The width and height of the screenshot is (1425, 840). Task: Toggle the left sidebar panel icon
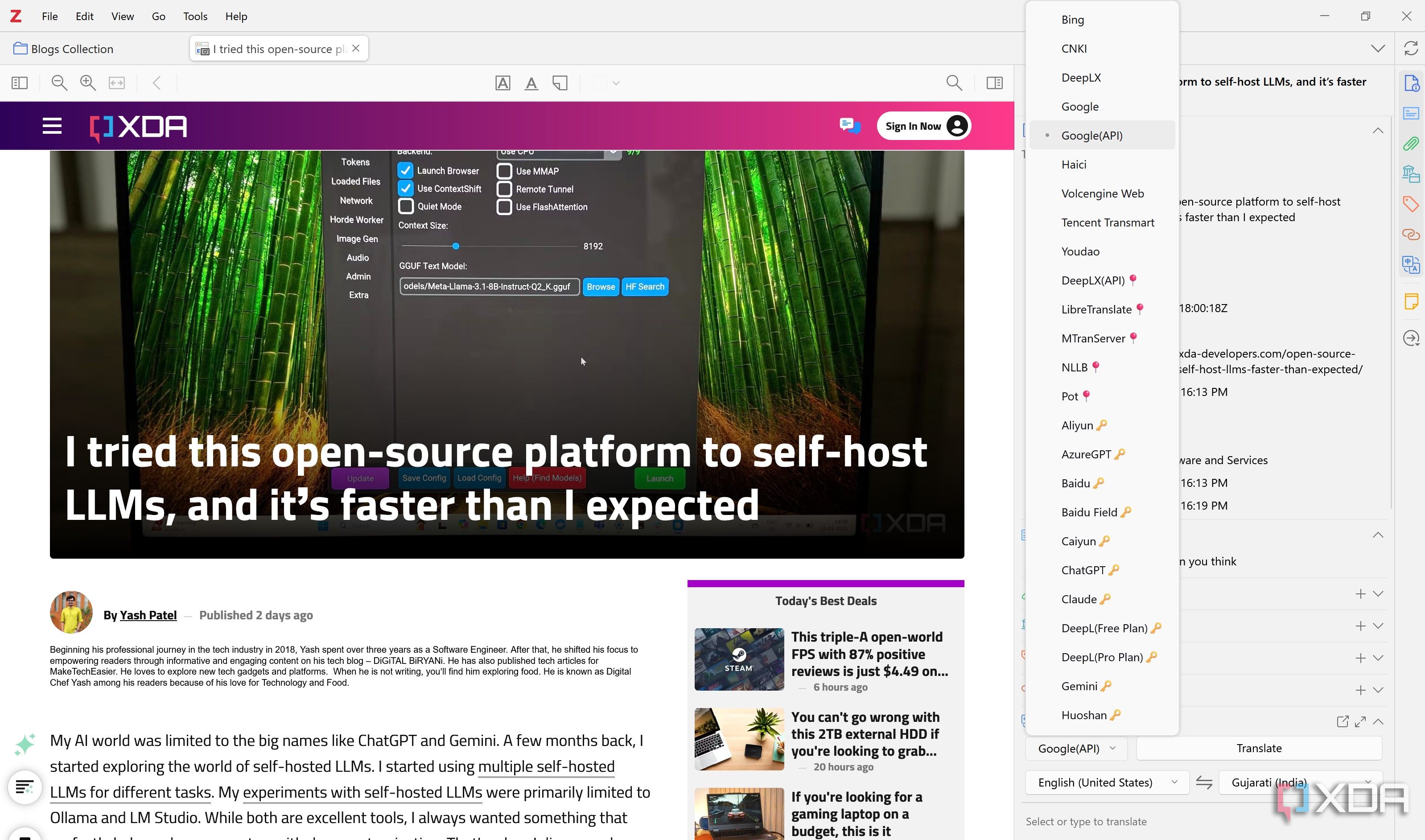(x=19, y=82)
